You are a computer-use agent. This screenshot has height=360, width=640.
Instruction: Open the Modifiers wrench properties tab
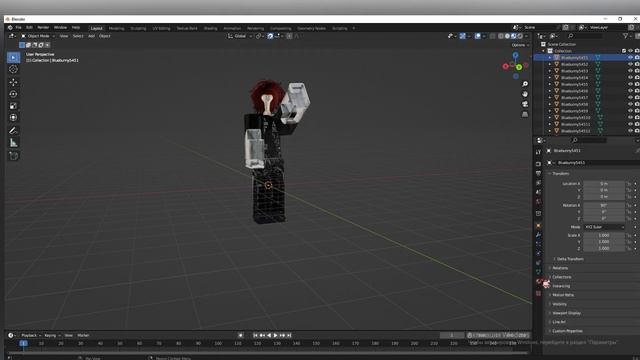click(x=538, y=235)
